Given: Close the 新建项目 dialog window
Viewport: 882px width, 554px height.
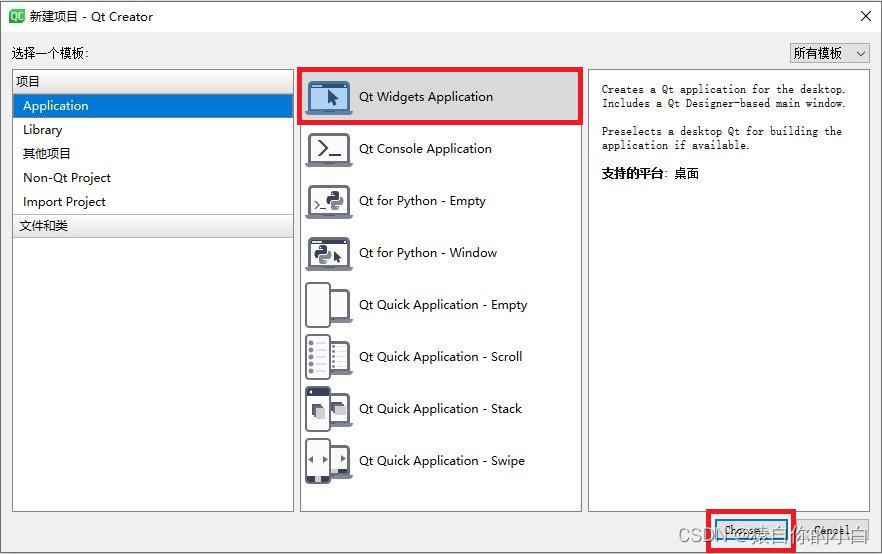Looking at the screenshot, I should [866, 16].
